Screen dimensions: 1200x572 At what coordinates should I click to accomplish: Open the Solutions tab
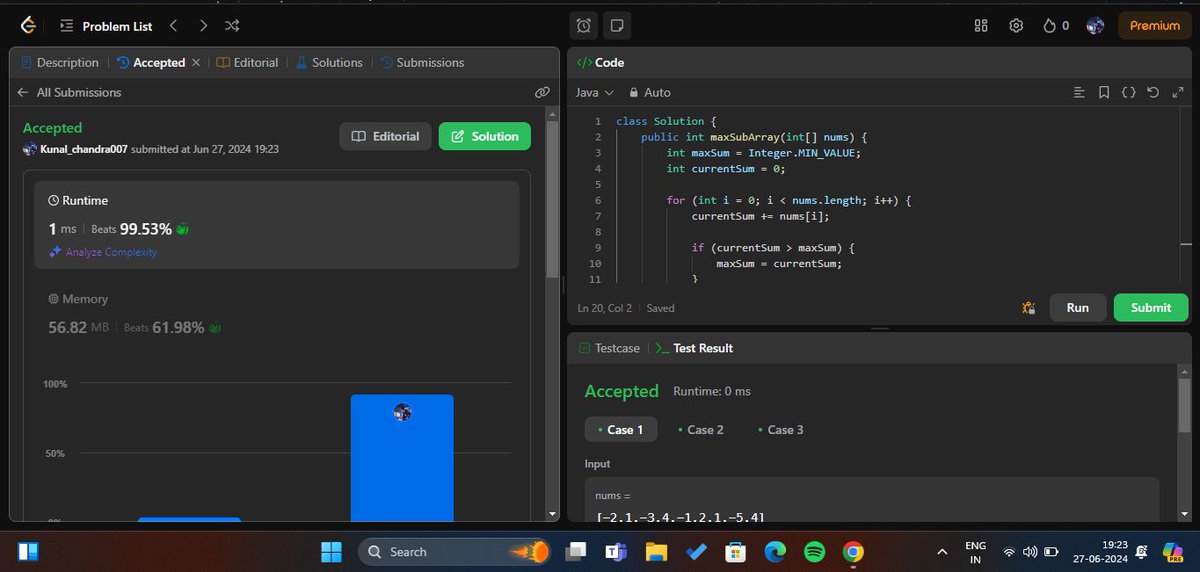(x=328, y=62)
